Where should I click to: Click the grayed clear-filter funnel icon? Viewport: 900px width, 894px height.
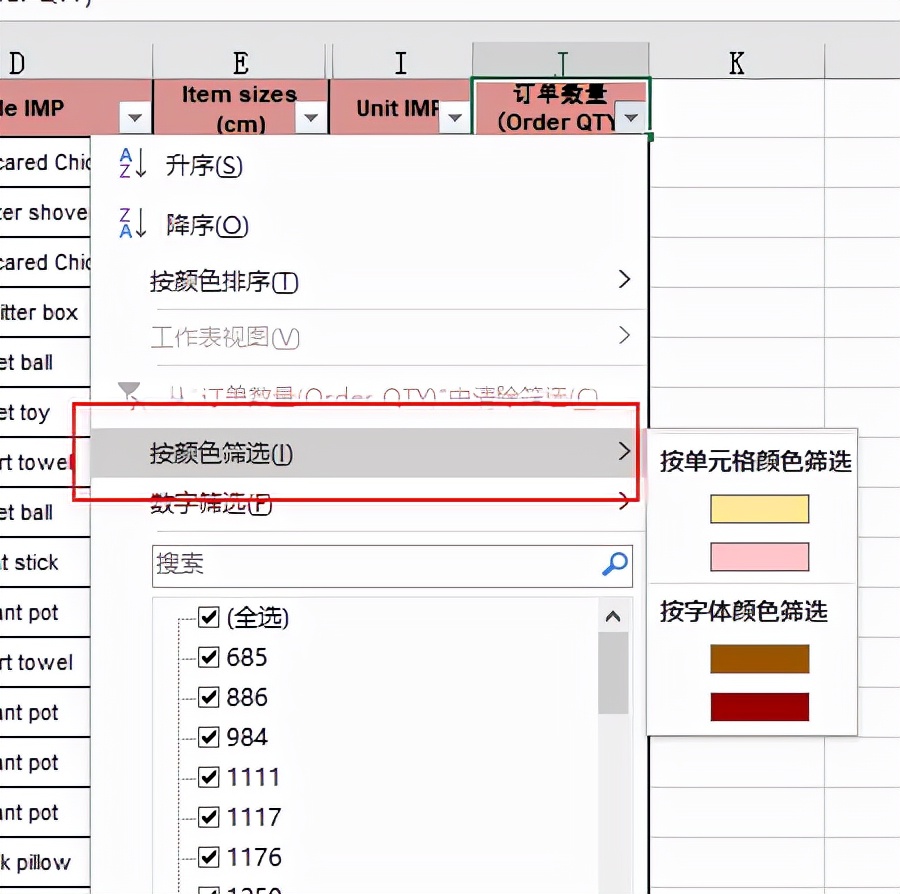click(x=130, y=390)
